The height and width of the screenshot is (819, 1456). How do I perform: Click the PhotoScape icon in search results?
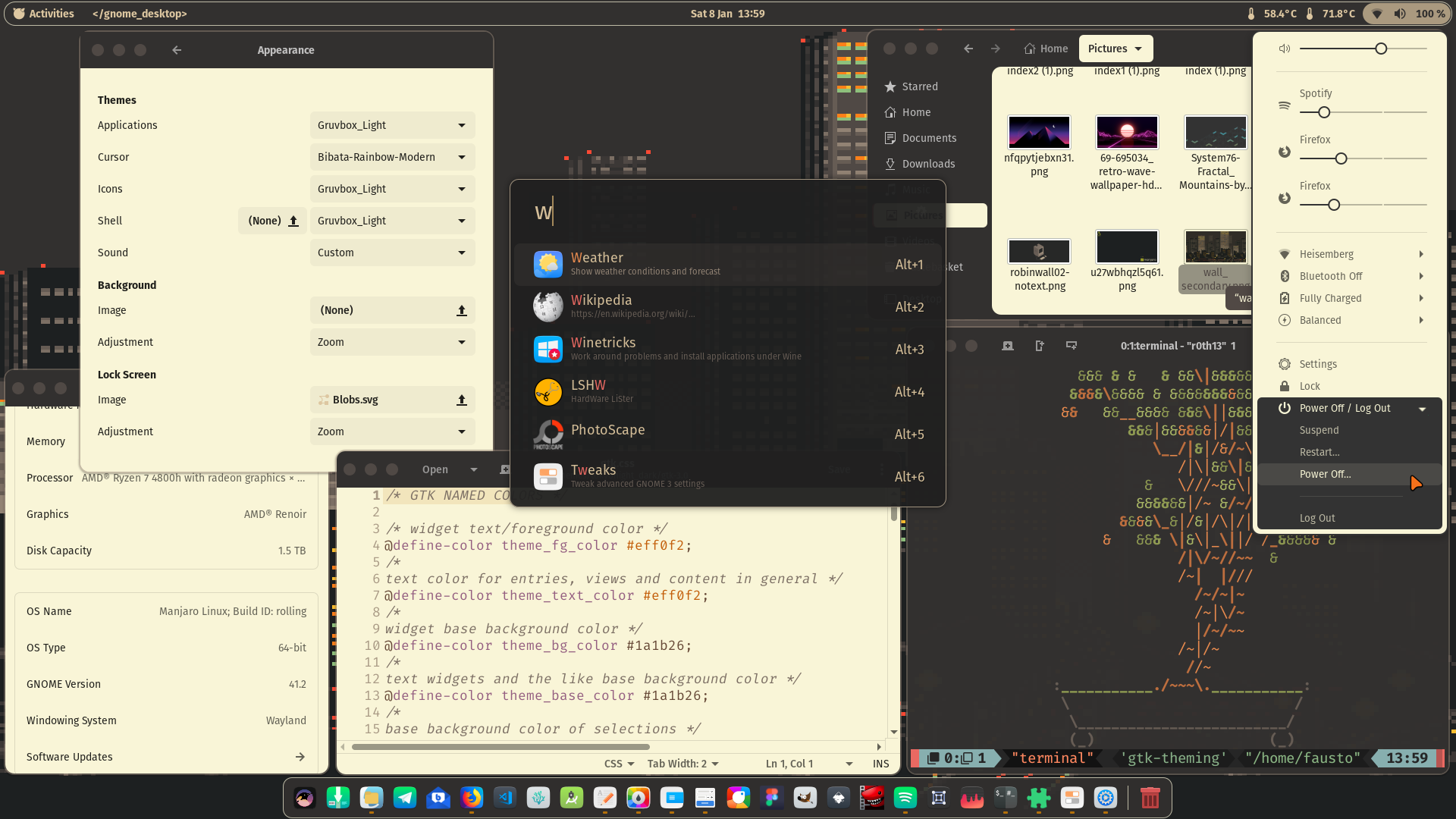548,434
